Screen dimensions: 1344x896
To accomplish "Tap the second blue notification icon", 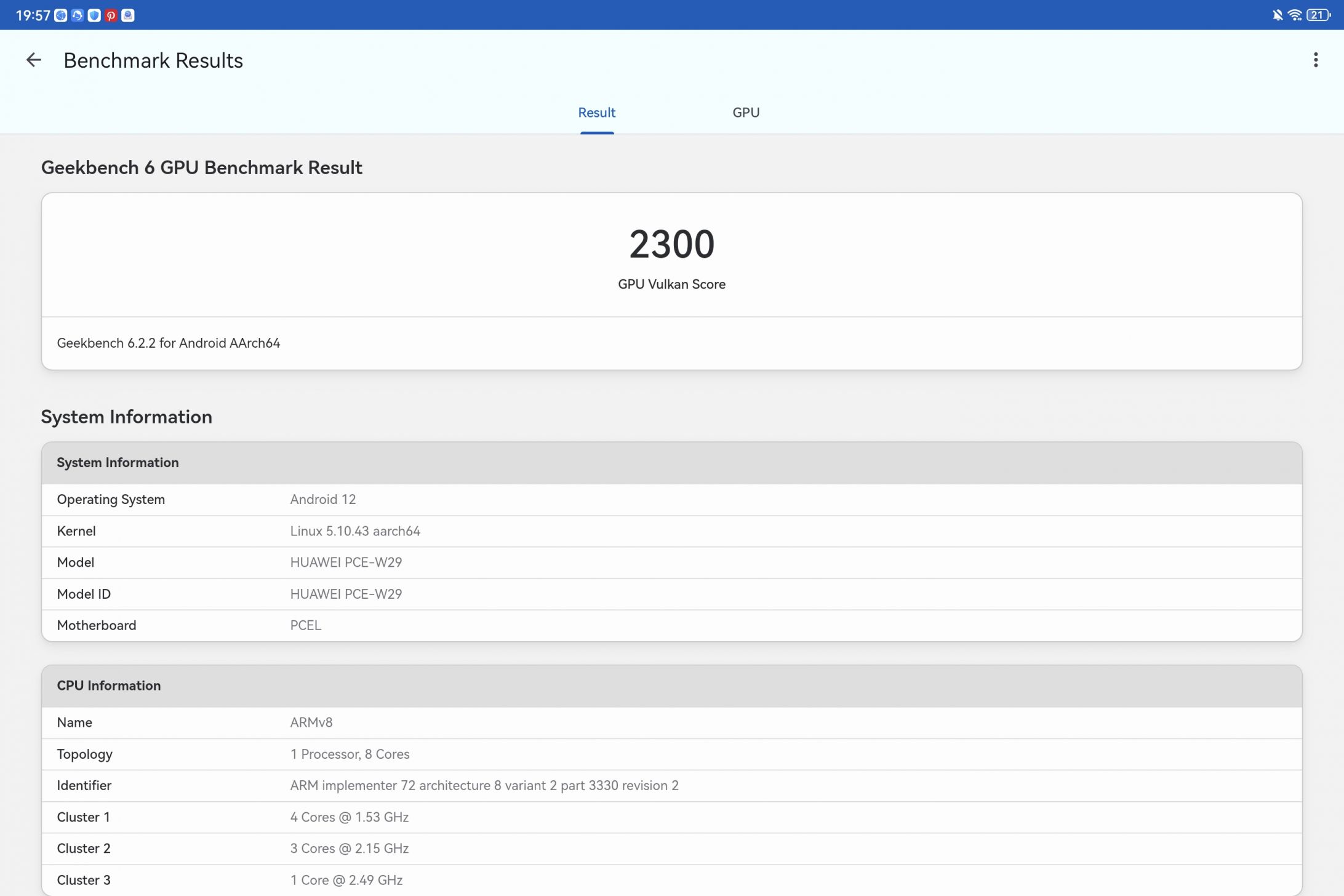I will [x=78, y=15].
